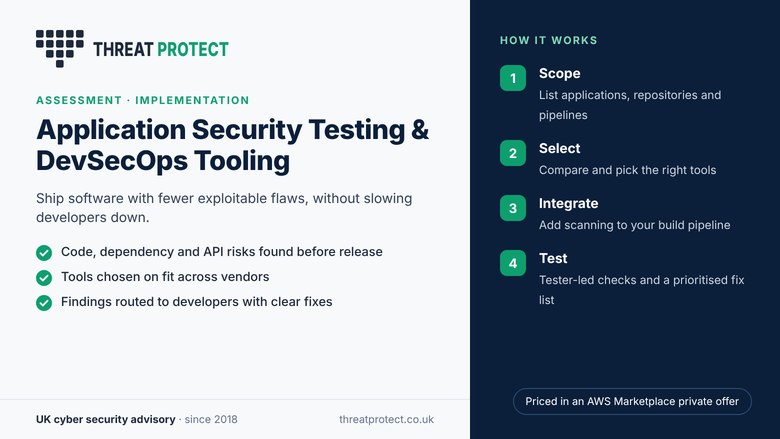780x439 pixels.
Task: Click checkmark beside Code, dependency and API risks
Action: 44,253
